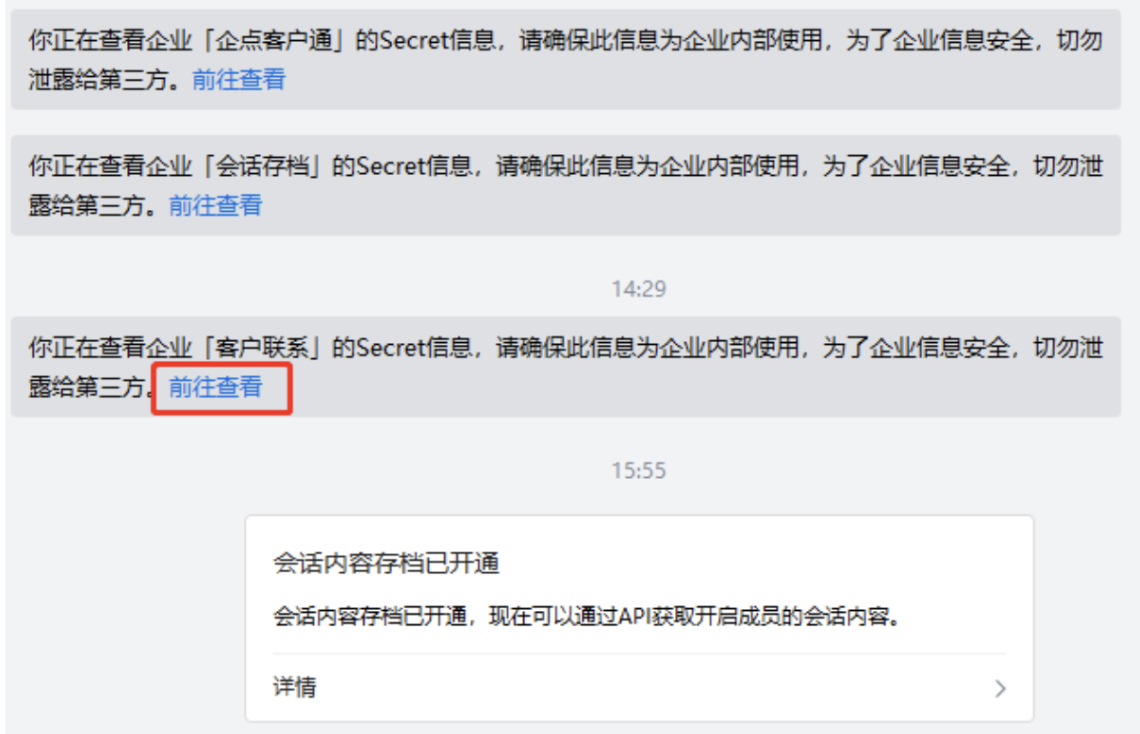Open 详情 on the archive card

(x=294, y=687)
